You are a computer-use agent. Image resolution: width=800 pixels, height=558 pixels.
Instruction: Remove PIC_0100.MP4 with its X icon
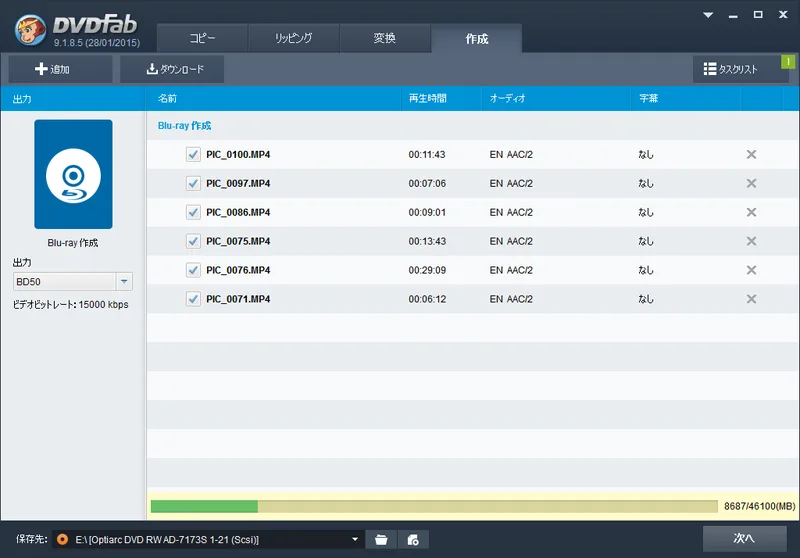coord(751,155)
